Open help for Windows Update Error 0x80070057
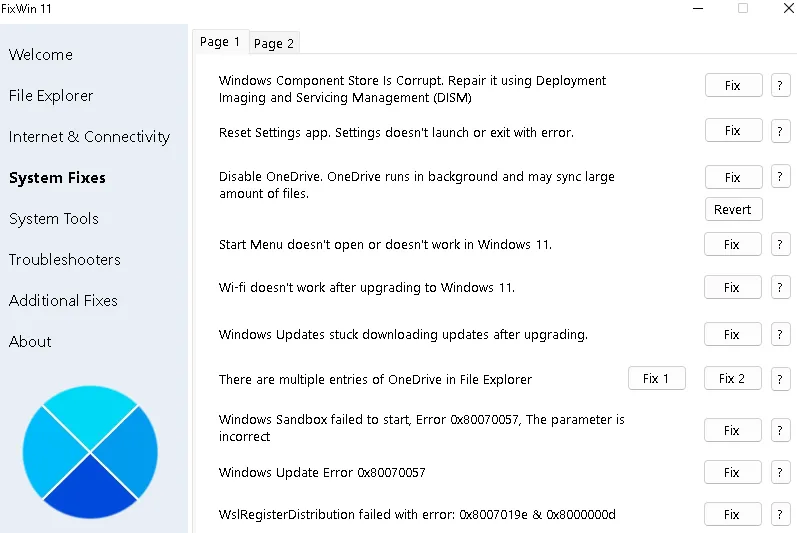 780,472
